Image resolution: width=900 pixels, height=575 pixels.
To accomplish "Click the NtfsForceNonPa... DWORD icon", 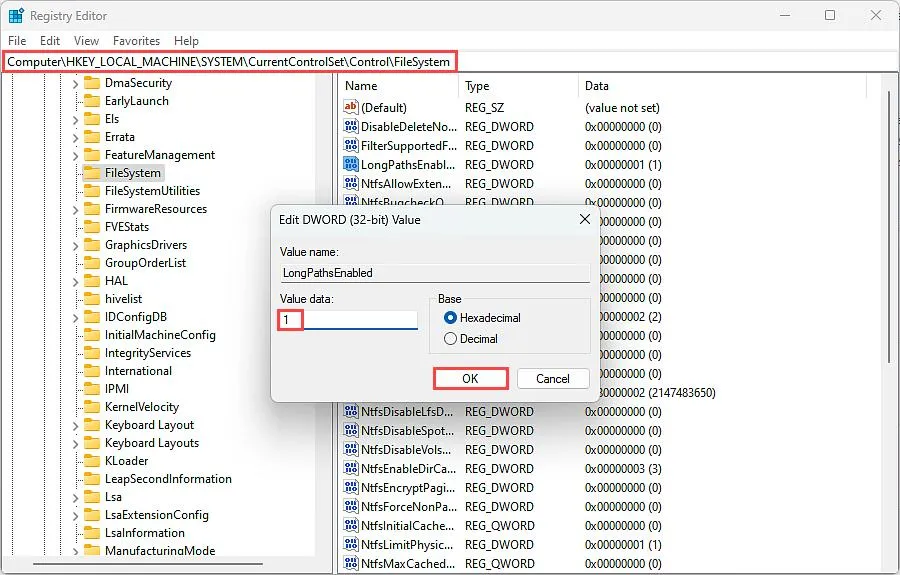I will 350,506.
